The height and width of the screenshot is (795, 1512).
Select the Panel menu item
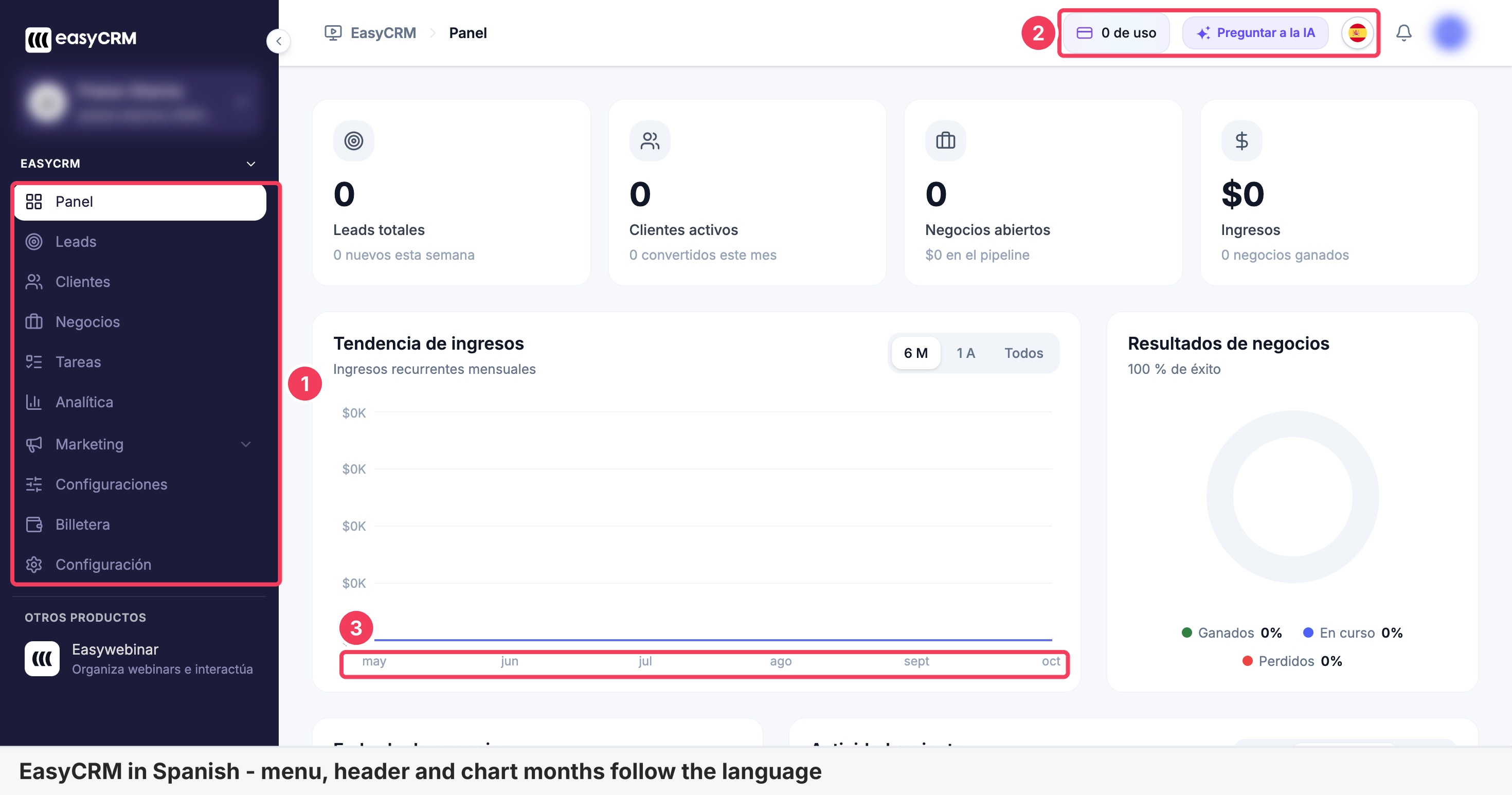pyautogui.click(x=140, y=202)
